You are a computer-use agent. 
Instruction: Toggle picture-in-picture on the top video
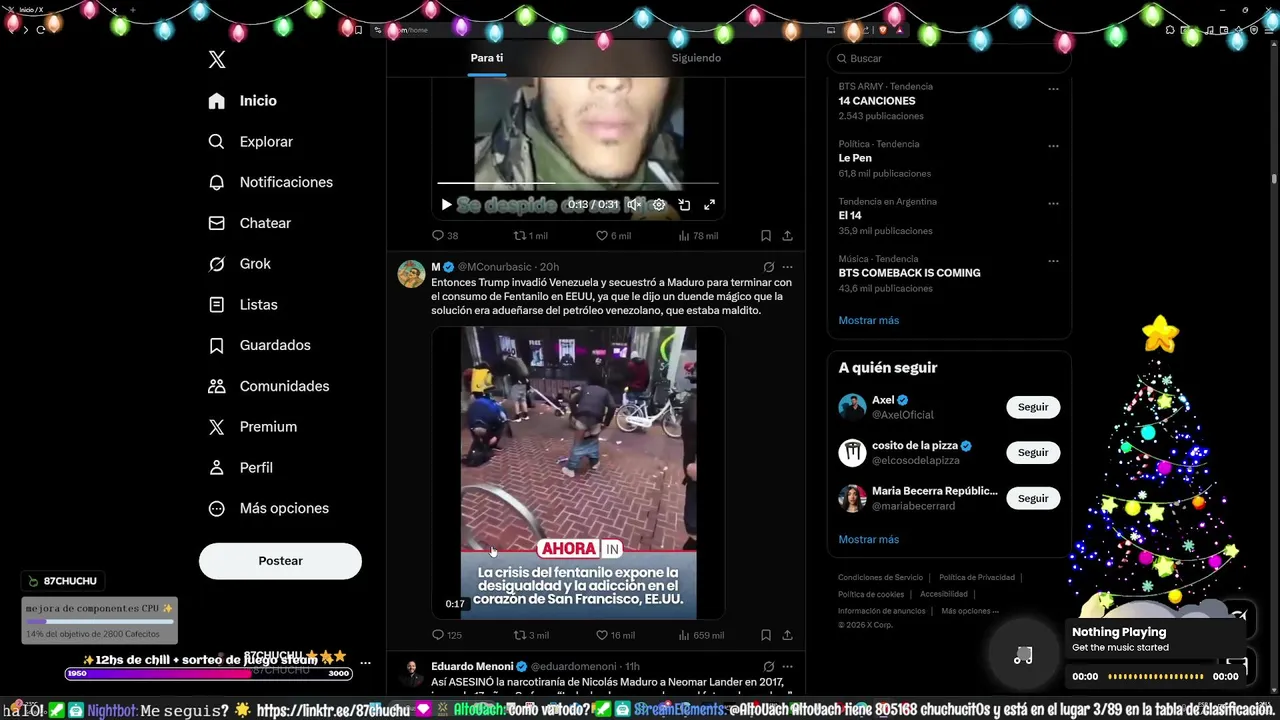click(684, 204)
